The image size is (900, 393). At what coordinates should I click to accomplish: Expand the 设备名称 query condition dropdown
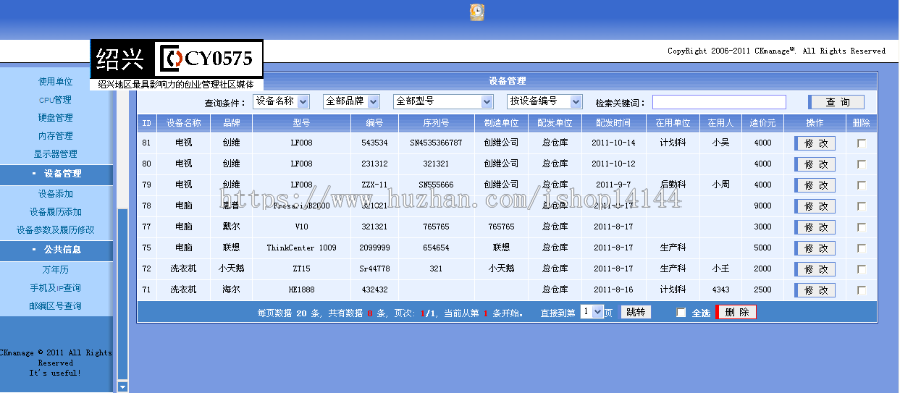coord(281,102)
